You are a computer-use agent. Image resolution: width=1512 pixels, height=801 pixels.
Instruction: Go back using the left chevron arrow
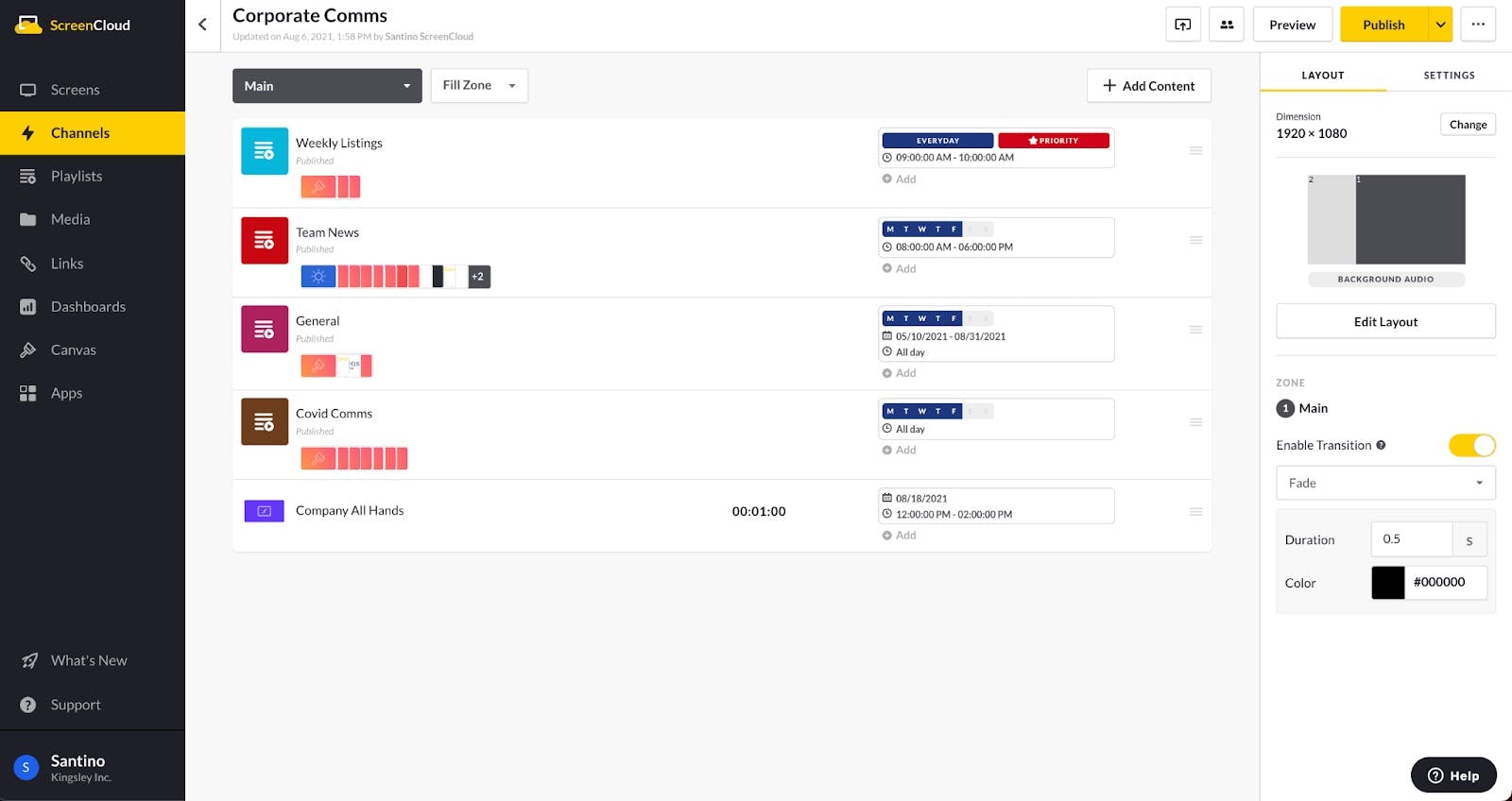(202, 25)
